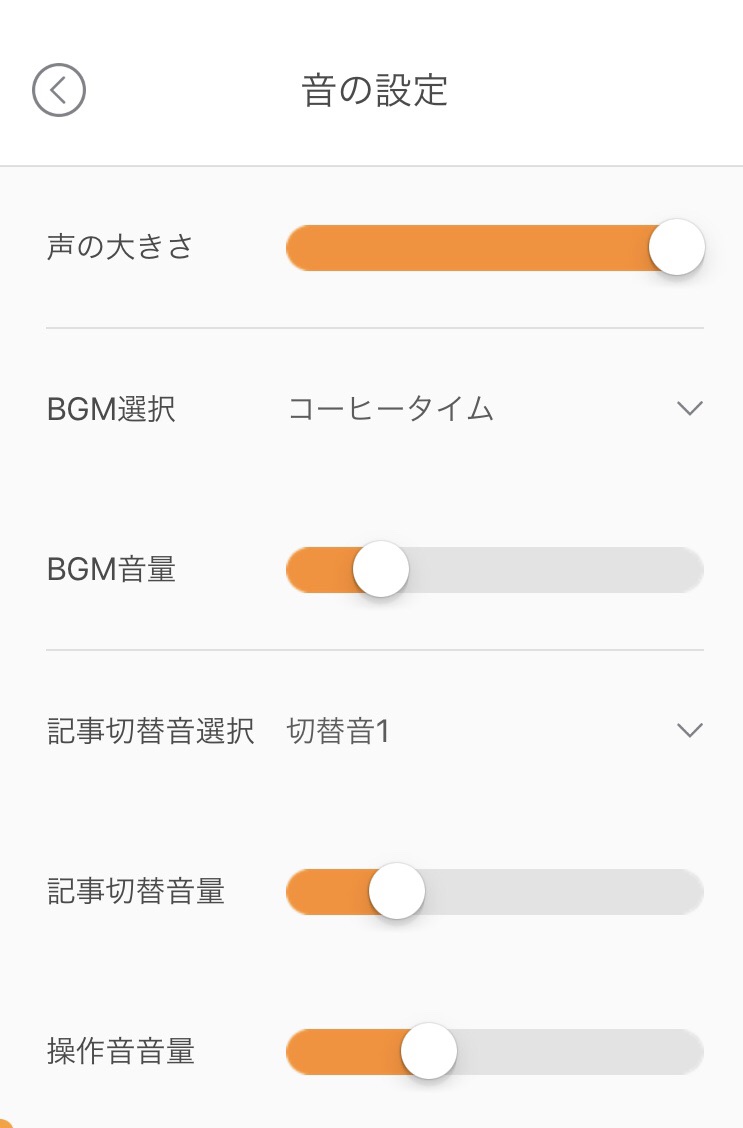The image size is (743, 1128).
Task: Go back using the circled arrow icon
Action: (59, 90)
